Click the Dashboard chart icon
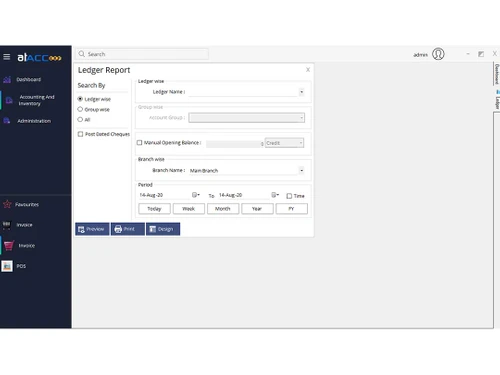The width and height of the screenshot is (500, 375). [x=7, y=79]
